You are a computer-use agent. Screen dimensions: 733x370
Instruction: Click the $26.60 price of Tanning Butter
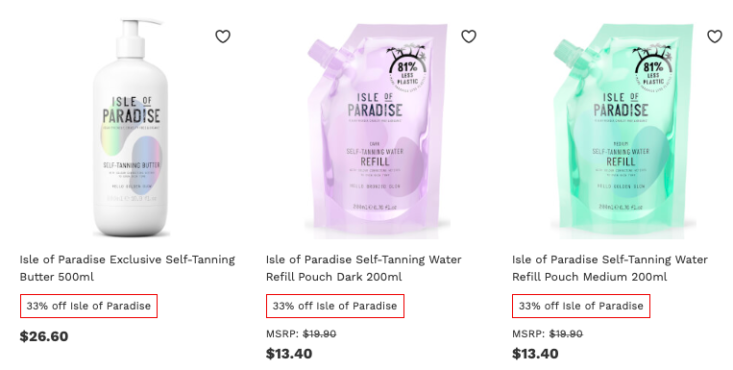(x=44, y=336)
